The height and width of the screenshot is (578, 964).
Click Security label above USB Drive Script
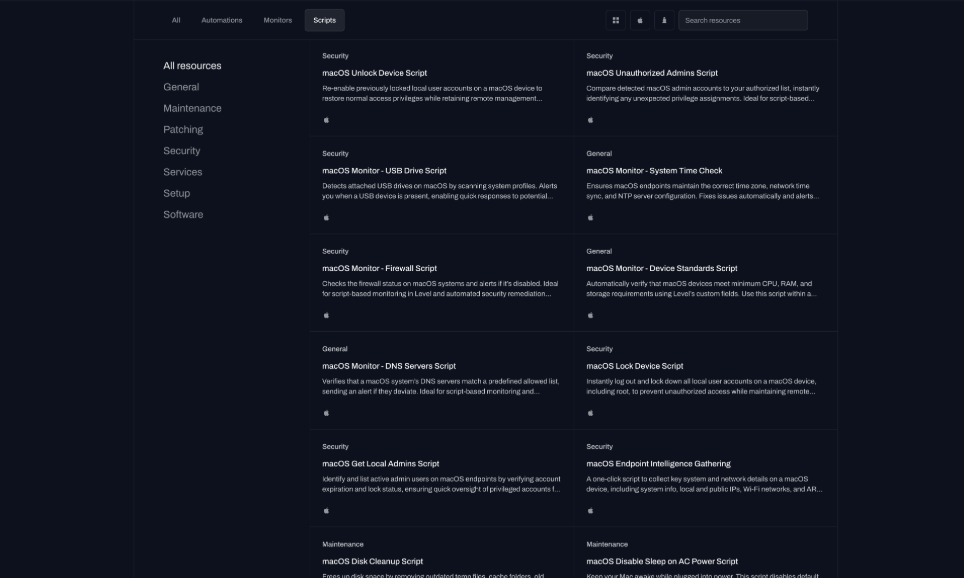(x=335, y=154)
